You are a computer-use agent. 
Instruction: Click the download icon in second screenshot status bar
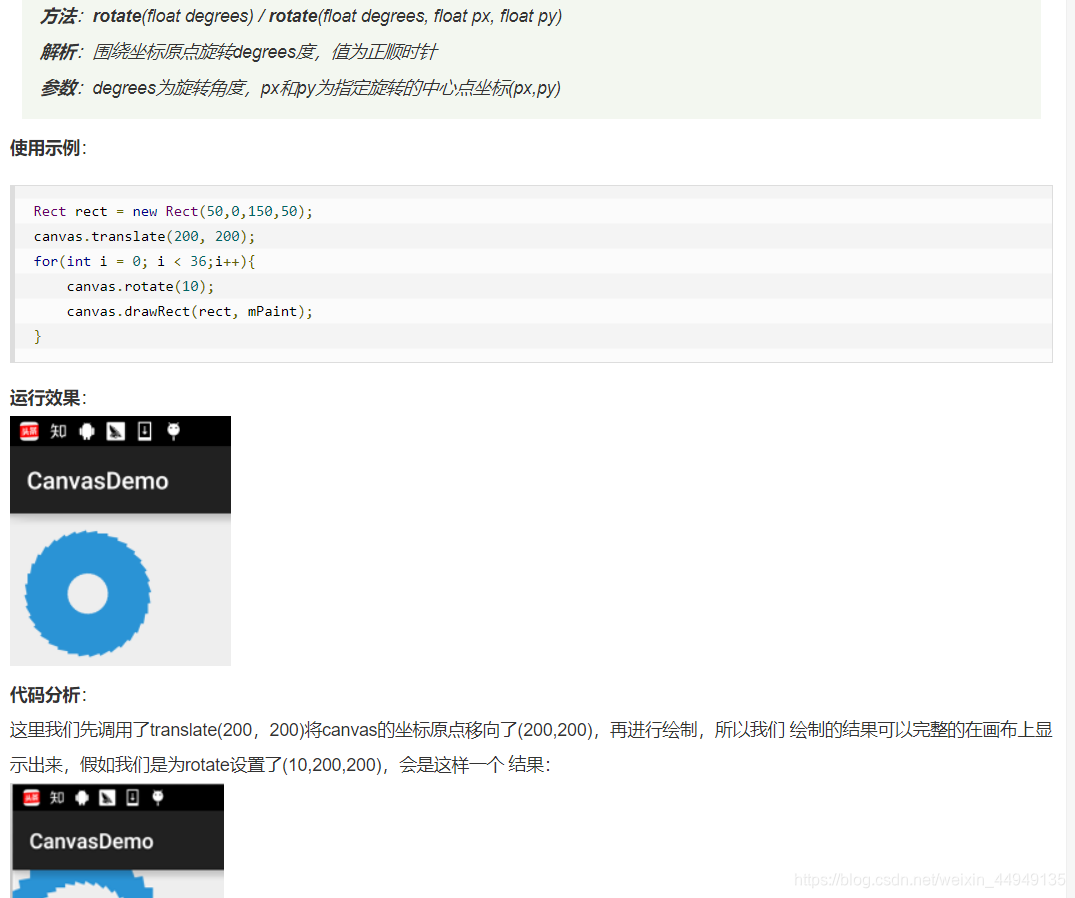click(133, 797)
